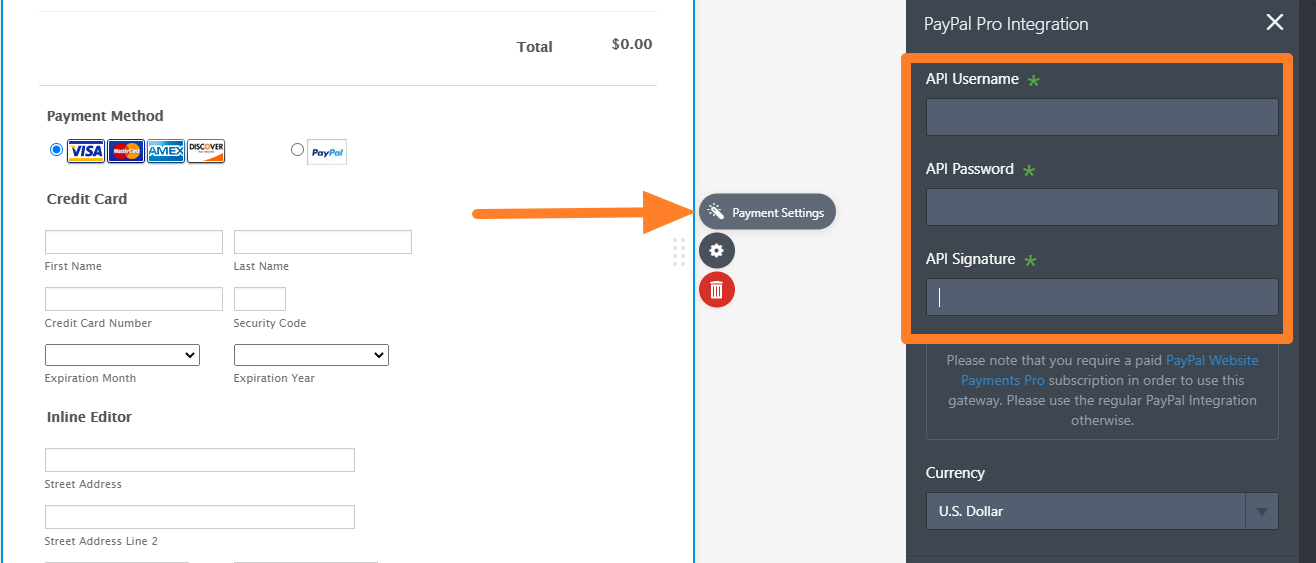Click the API Signature input box
This screenshot has height=563, width=1316.
pos(1102,297)
